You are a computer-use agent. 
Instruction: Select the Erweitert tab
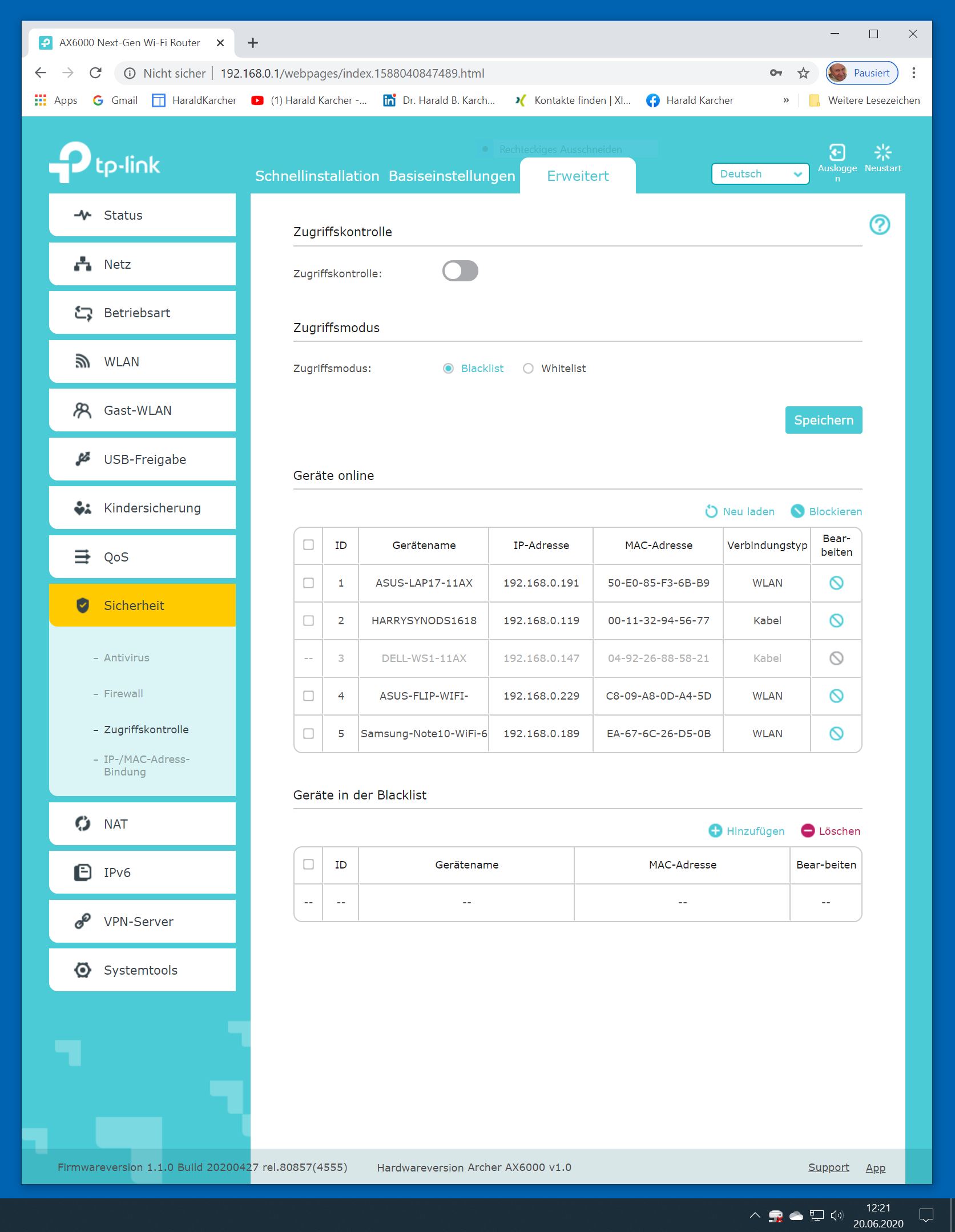(x=578, y=176)
